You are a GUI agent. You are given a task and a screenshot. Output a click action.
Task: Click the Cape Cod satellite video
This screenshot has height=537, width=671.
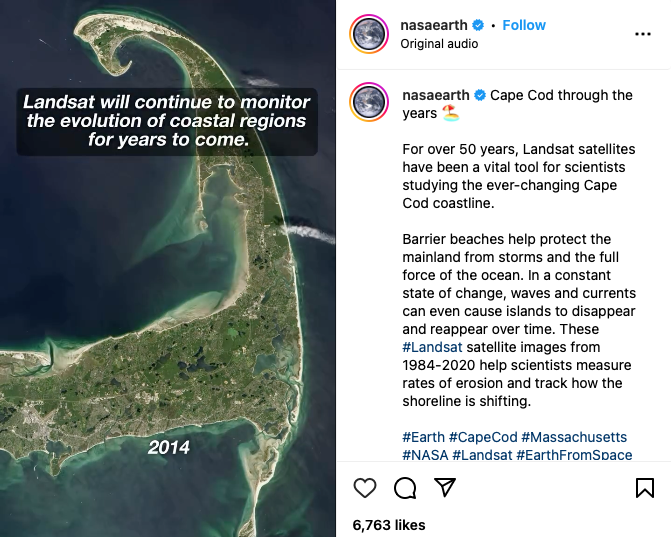point(168,300)
